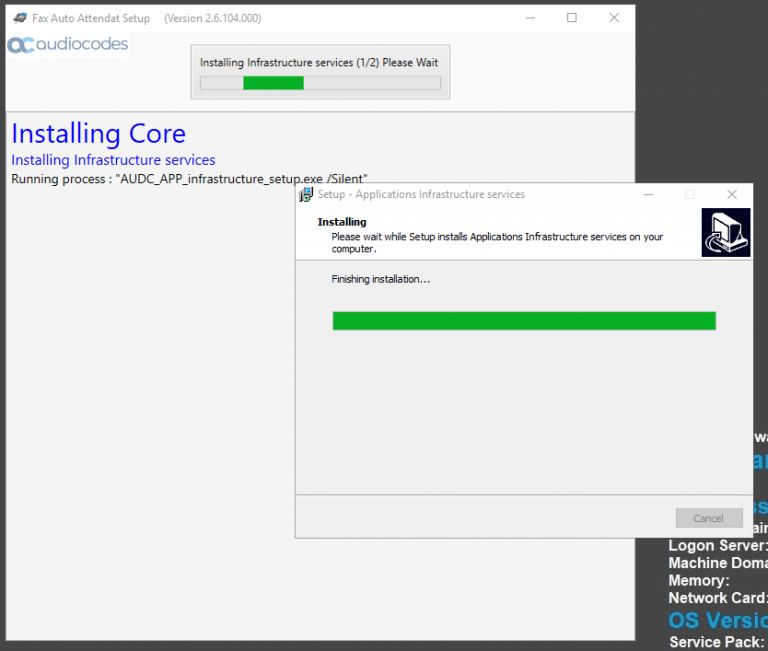Click the Setup dialog title bar icon
The width and height of the screenshot is (768, 651).
pos(307,194)
